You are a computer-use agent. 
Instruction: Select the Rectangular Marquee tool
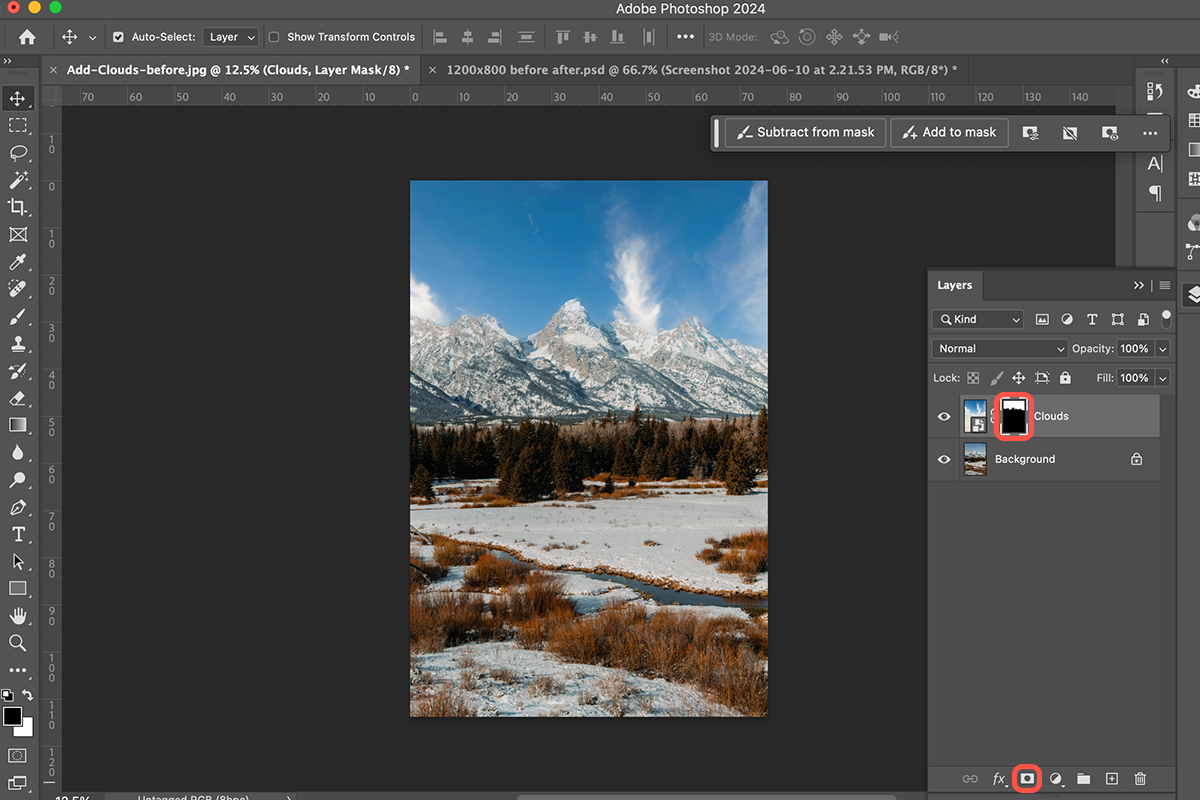(x=17, y=125)
